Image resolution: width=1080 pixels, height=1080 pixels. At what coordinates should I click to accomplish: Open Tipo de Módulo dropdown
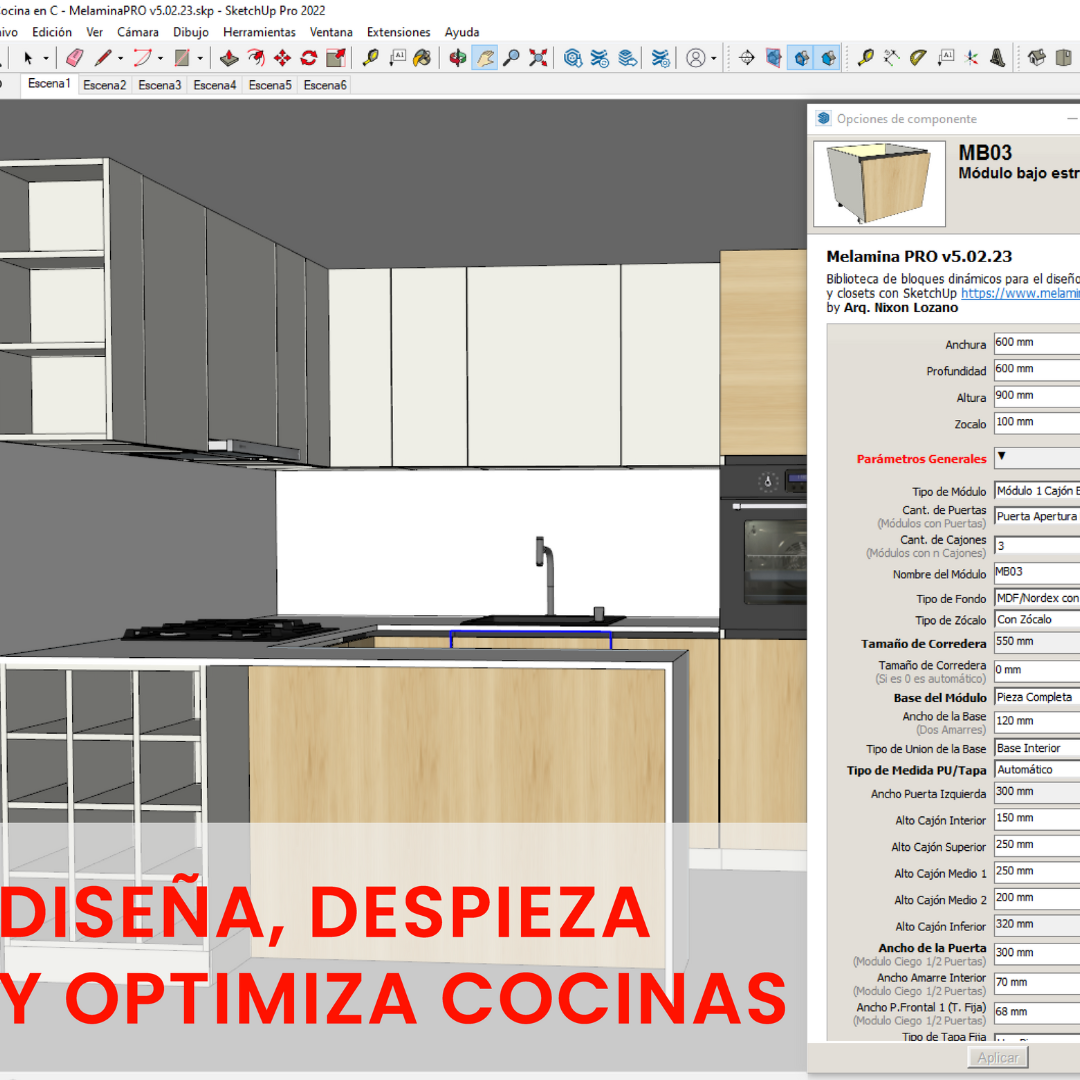tap(1037, 491)
